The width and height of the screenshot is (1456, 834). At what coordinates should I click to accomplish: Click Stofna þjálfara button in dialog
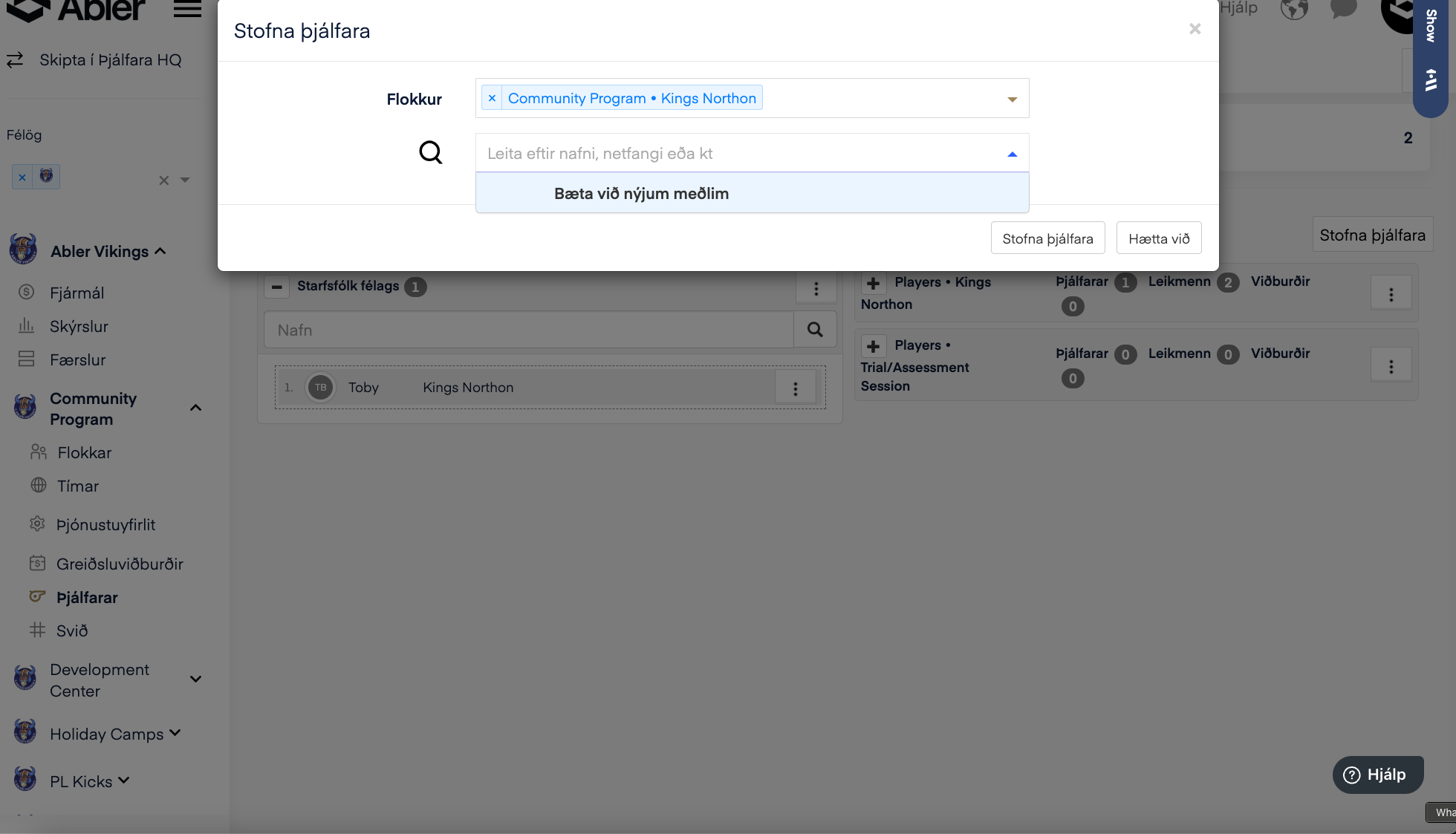click(x=1047, y=238)
